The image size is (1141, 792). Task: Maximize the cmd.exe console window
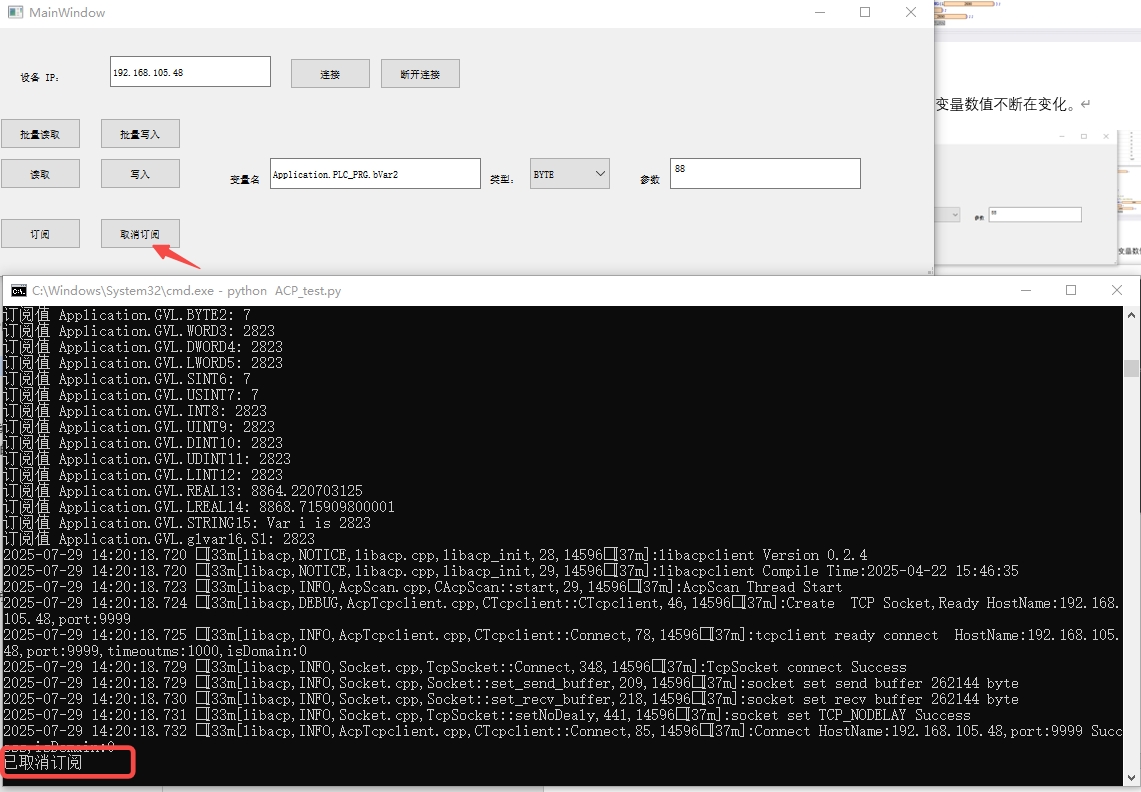(1071, 291)
